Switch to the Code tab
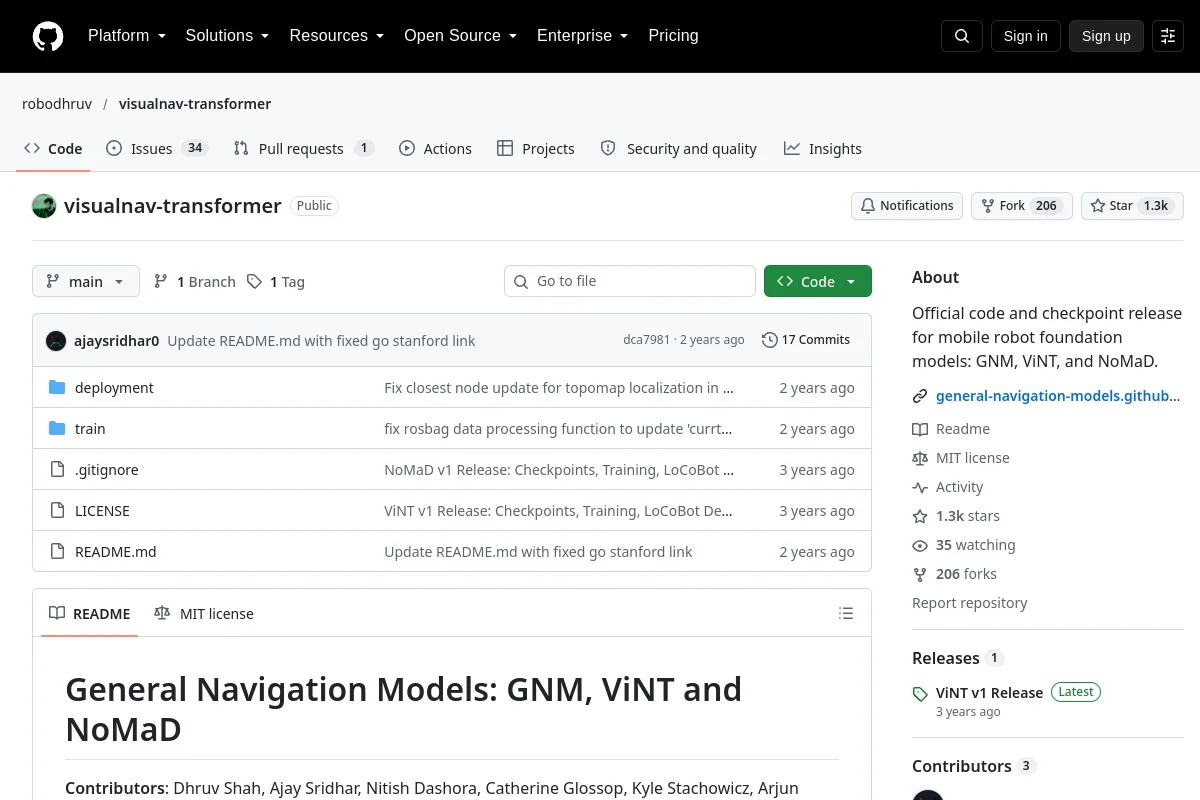Image resolution: width=1200 pixels, height=800 pixels. (53, 149)
